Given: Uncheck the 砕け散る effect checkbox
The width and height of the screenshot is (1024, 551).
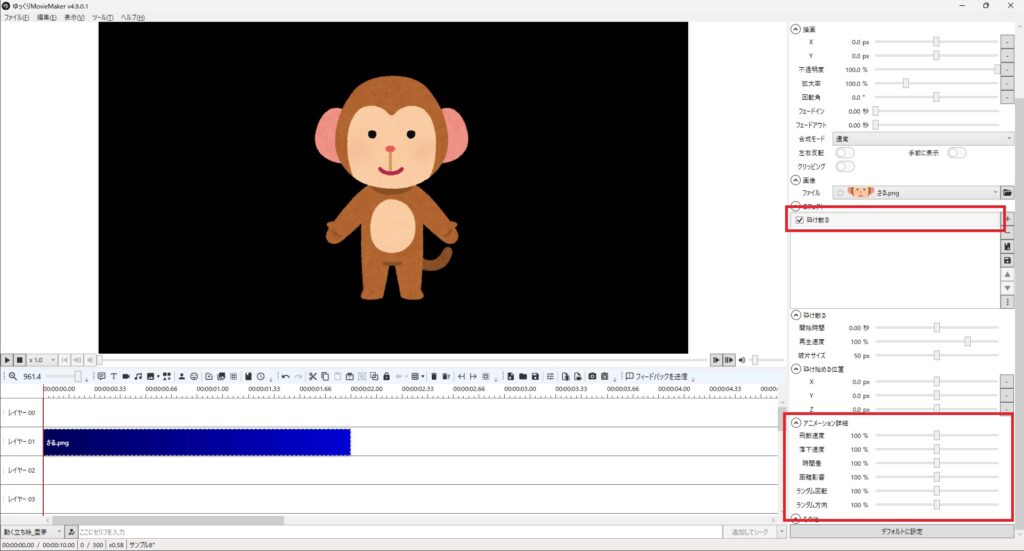Looking at the screenshot, I should pos(800,220).
